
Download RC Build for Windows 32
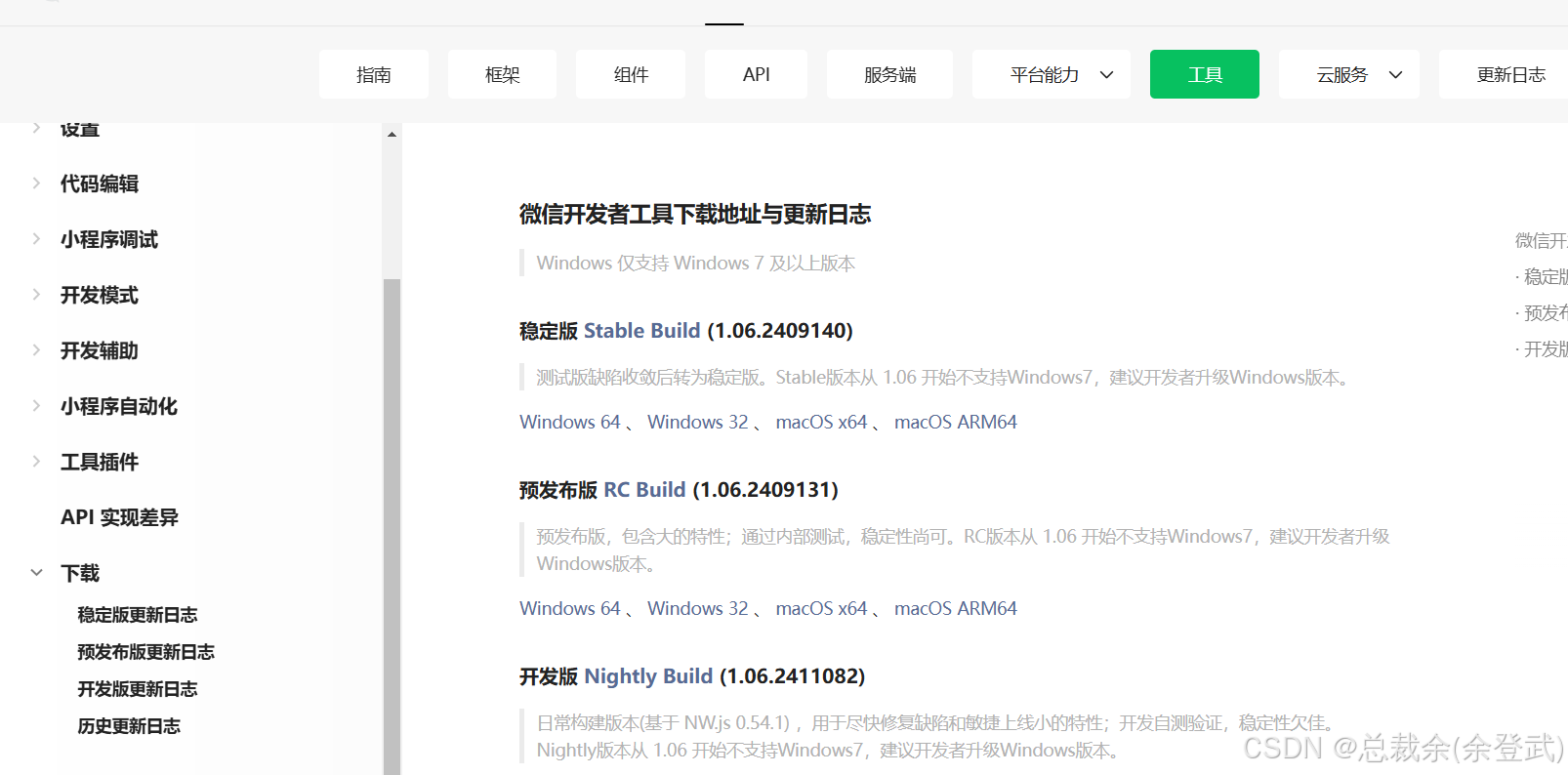tap(698, 608)
